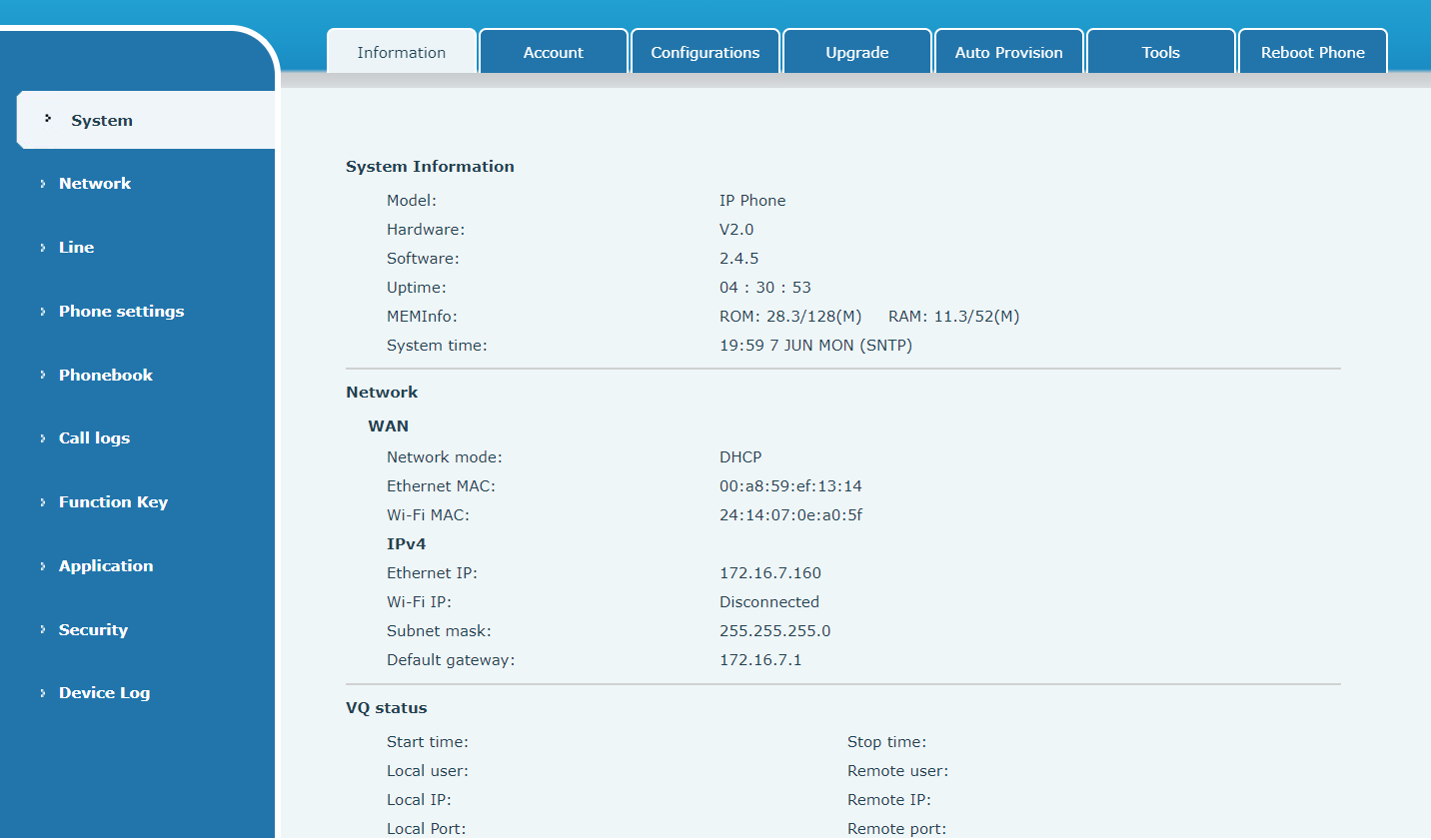This screenshot has height=840, width=1431.
Task: Click the arrow icon beside Security
Action: pos(42,629)
